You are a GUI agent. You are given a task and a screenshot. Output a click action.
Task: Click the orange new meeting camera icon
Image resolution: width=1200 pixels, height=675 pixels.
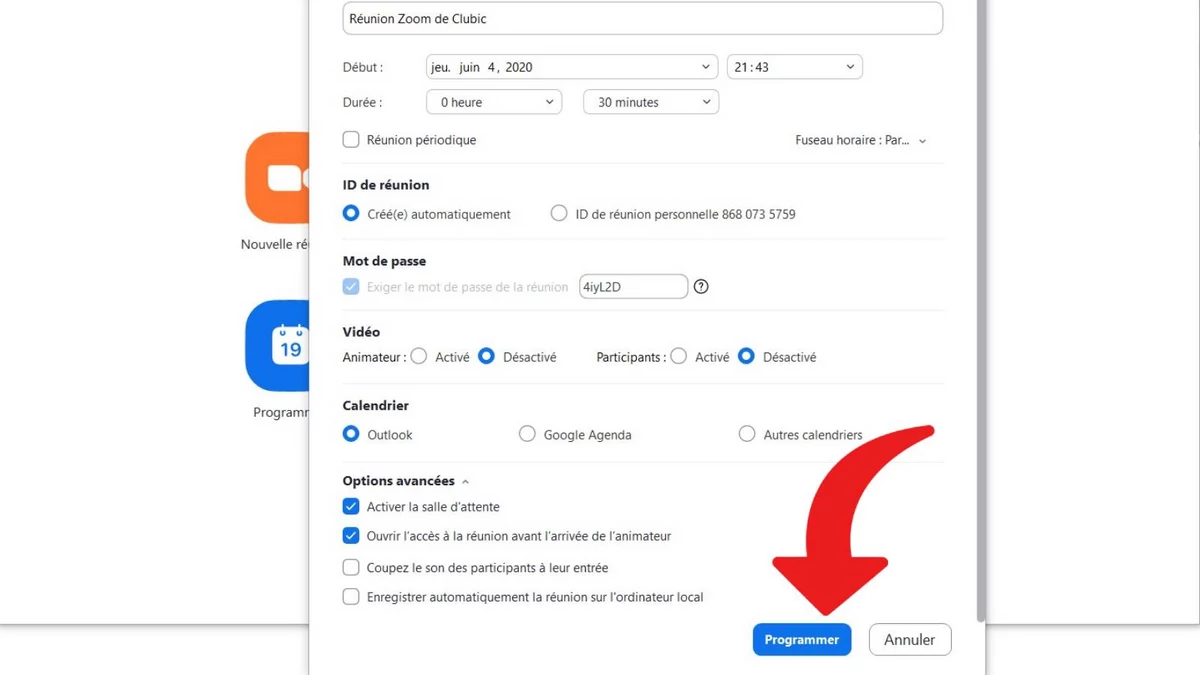click(278, 178)
